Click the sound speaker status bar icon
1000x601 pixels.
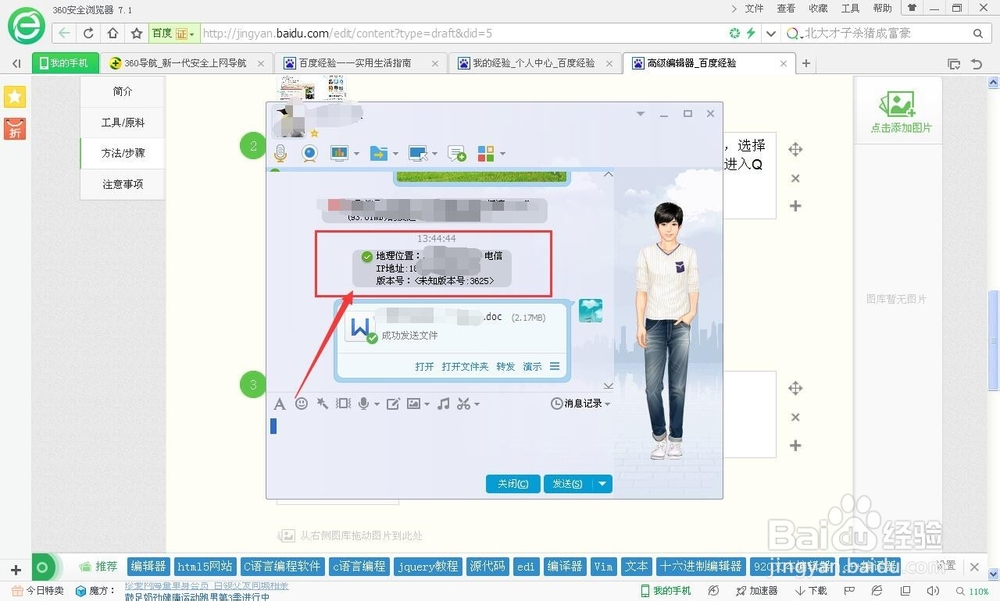(x=933, y=591)
